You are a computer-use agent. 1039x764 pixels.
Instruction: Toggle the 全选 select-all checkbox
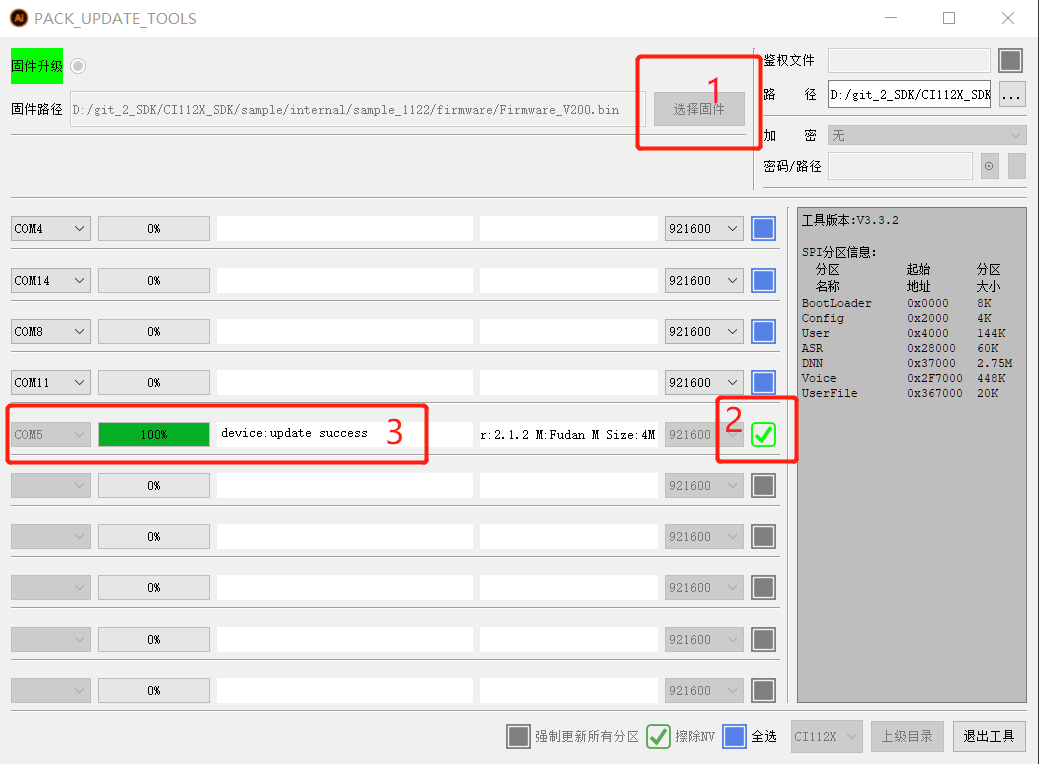735,736
